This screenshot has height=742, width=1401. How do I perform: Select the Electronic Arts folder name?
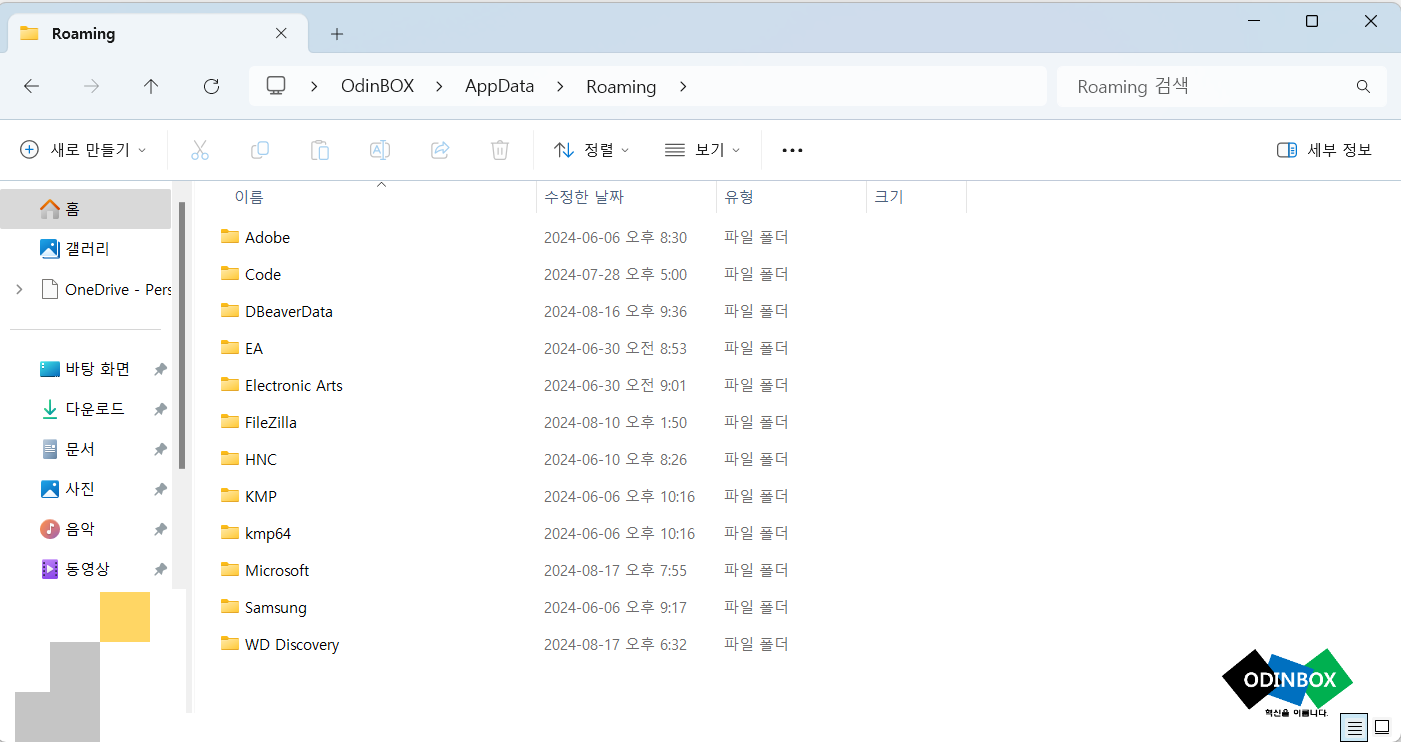[294, 385]
